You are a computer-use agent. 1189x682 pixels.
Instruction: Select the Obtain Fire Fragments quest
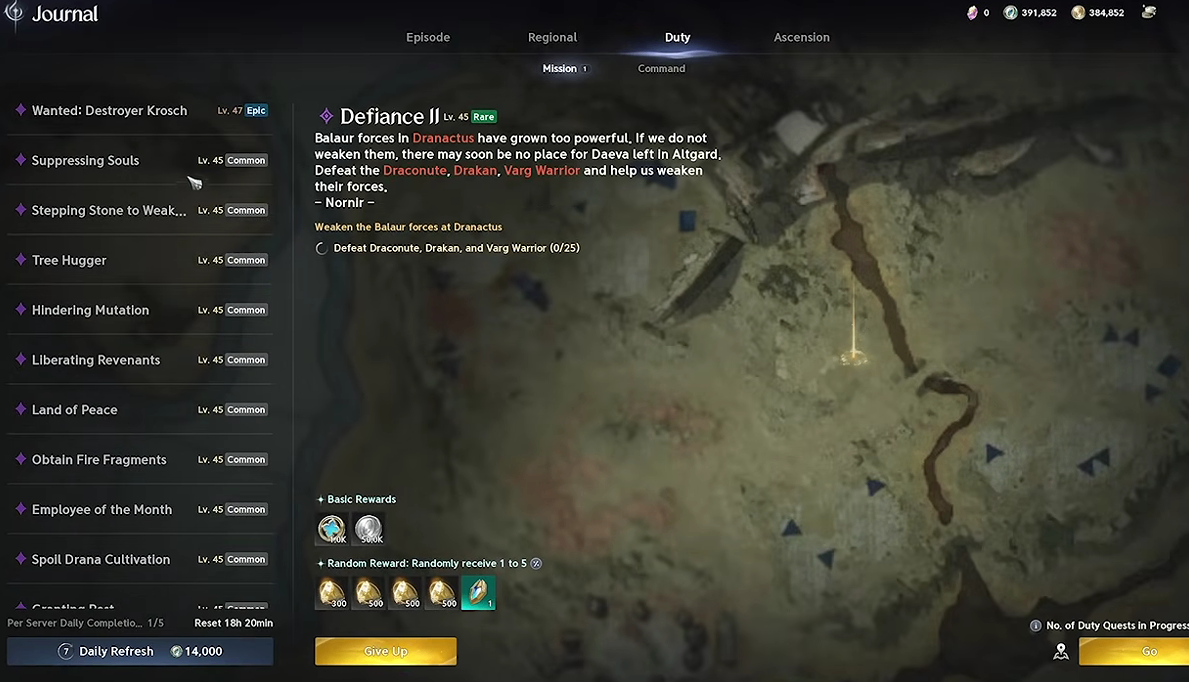140,460
